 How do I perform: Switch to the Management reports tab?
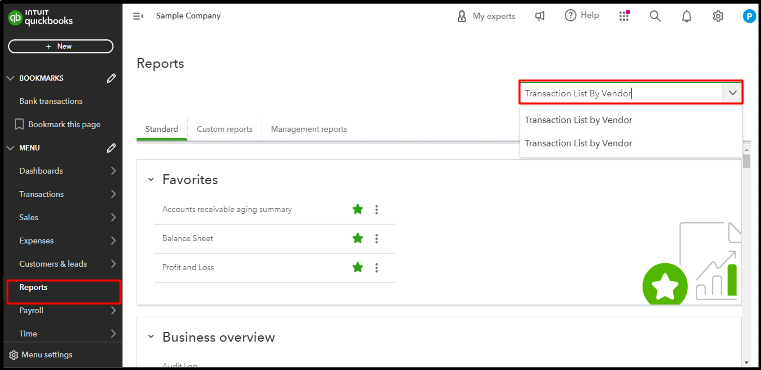pyautogui.click(x=309, y=129)
